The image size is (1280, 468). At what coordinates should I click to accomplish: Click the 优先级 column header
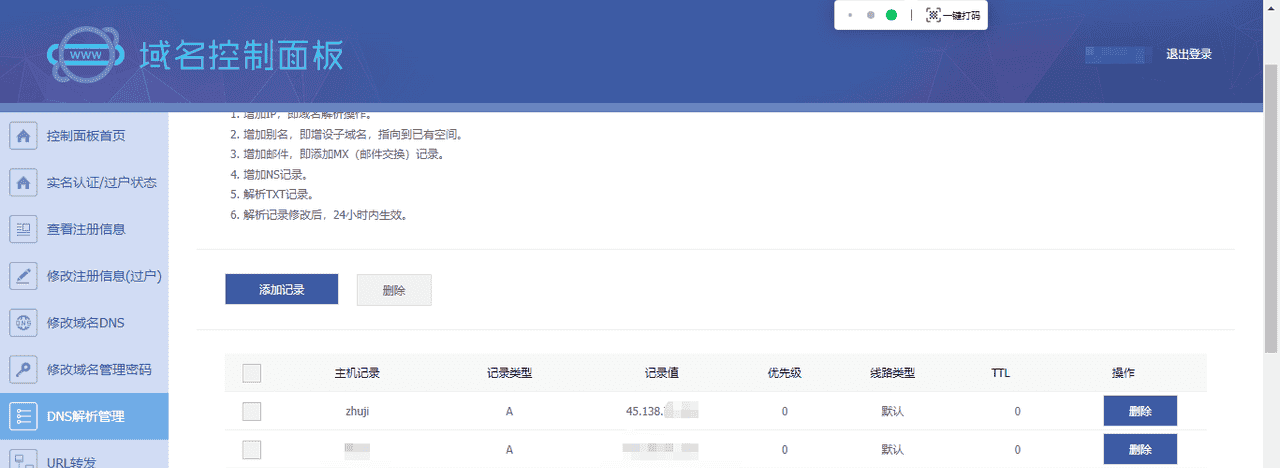tap(785, 373)
